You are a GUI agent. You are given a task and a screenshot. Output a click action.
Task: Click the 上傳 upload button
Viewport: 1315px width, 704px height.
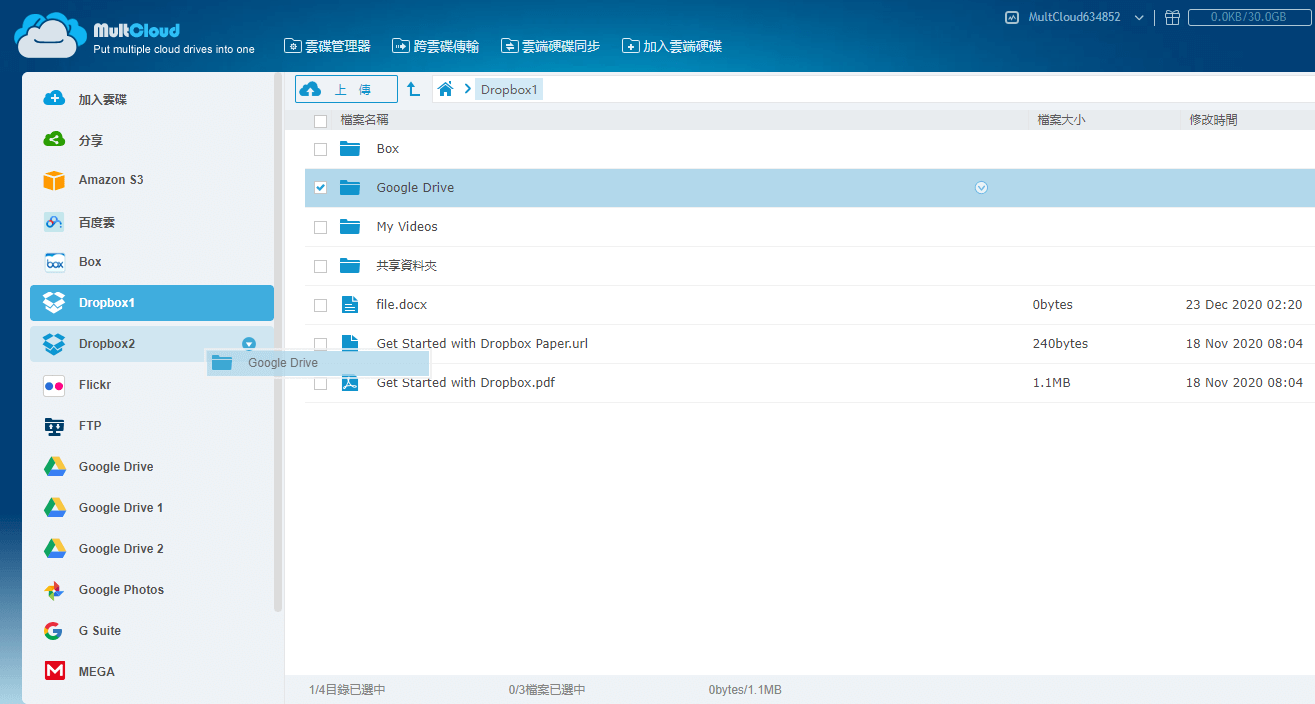point(346,89)
